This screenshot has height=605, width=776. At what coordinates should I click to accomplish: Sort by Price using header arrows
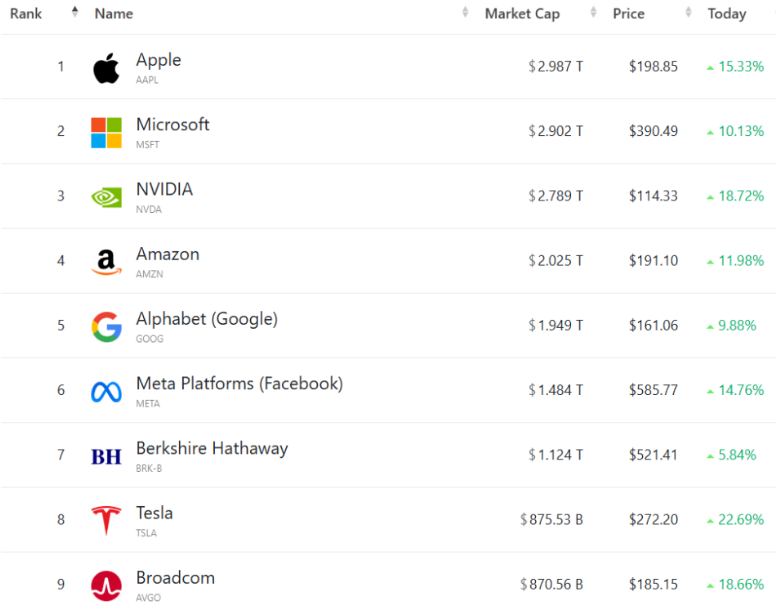point(688,12)
